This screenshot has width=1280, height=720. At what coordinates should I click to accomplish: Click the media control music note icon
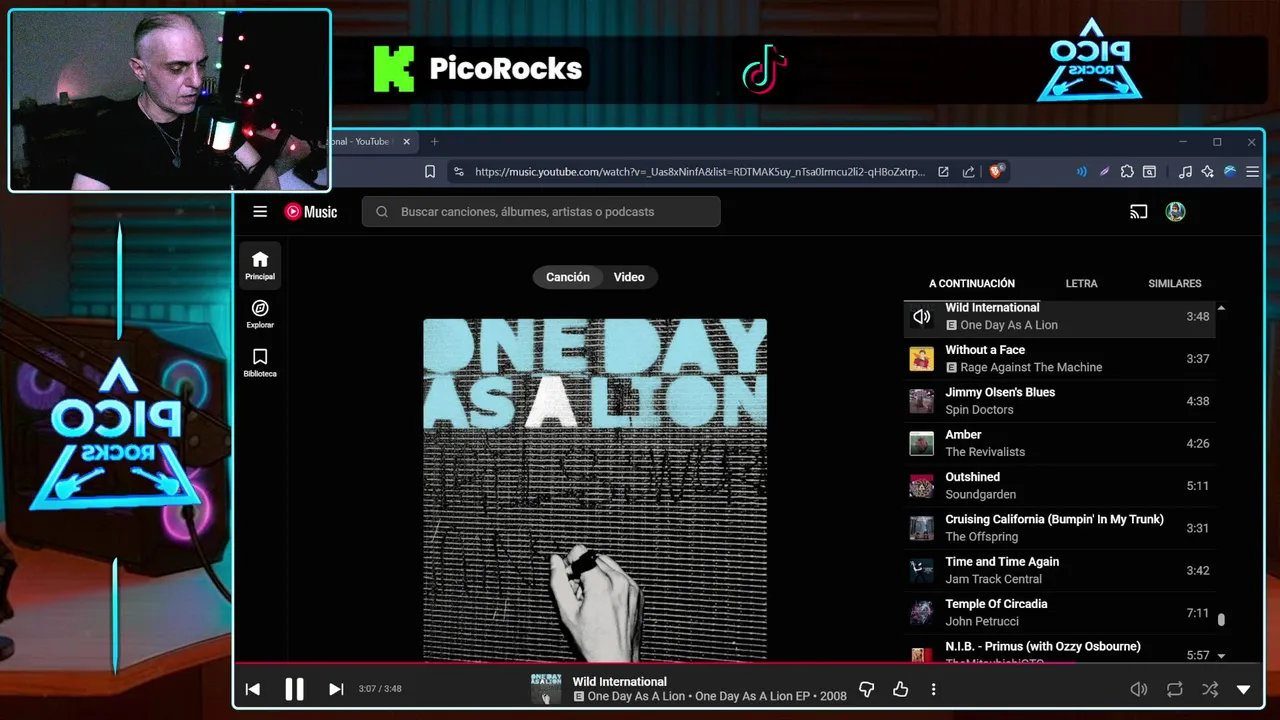coord(1185,172)
